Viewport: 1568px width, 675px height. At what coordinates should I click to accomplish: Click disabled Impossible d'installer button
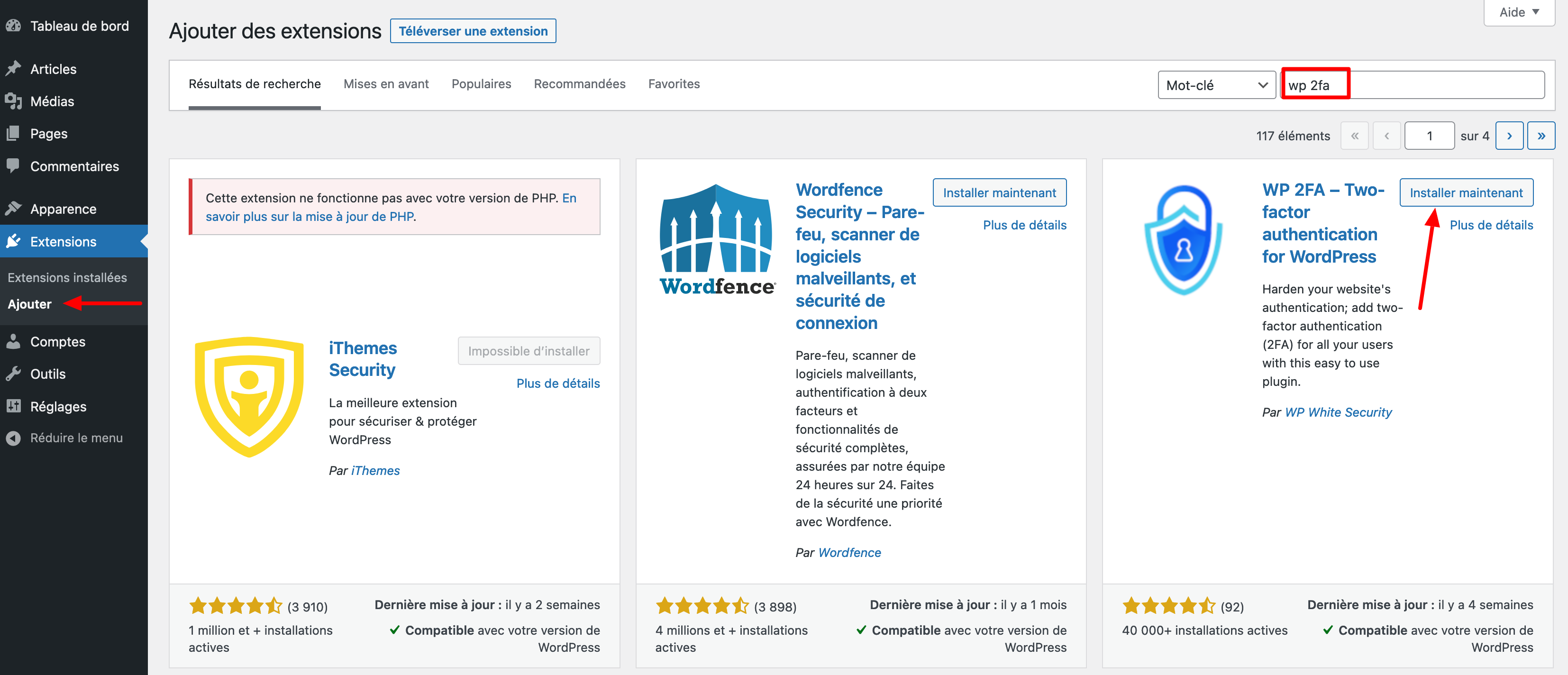click(529, 351)
